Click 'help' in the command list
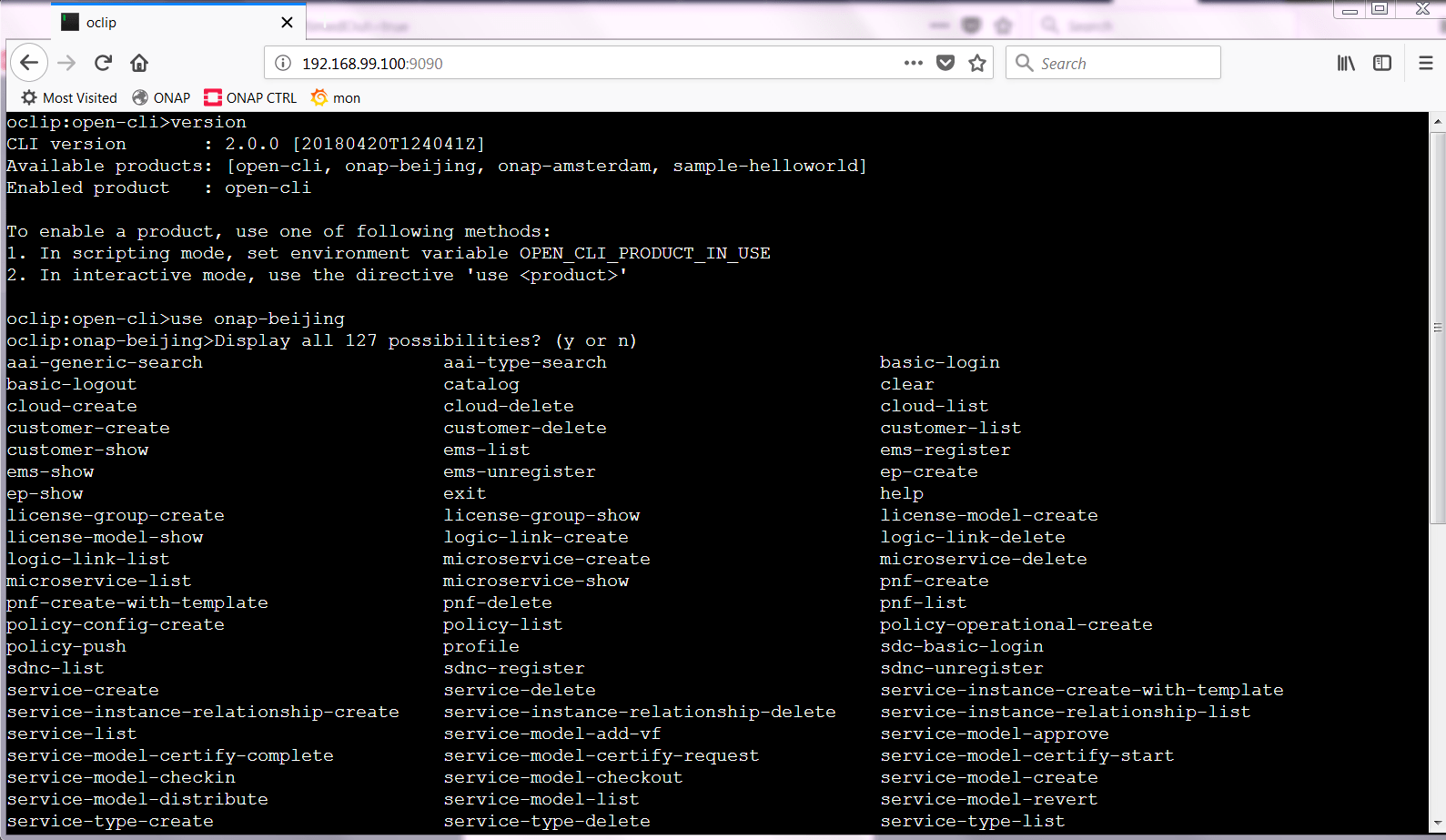The width and height of the screenshot is (1446, 840). [x=902, y=493]
